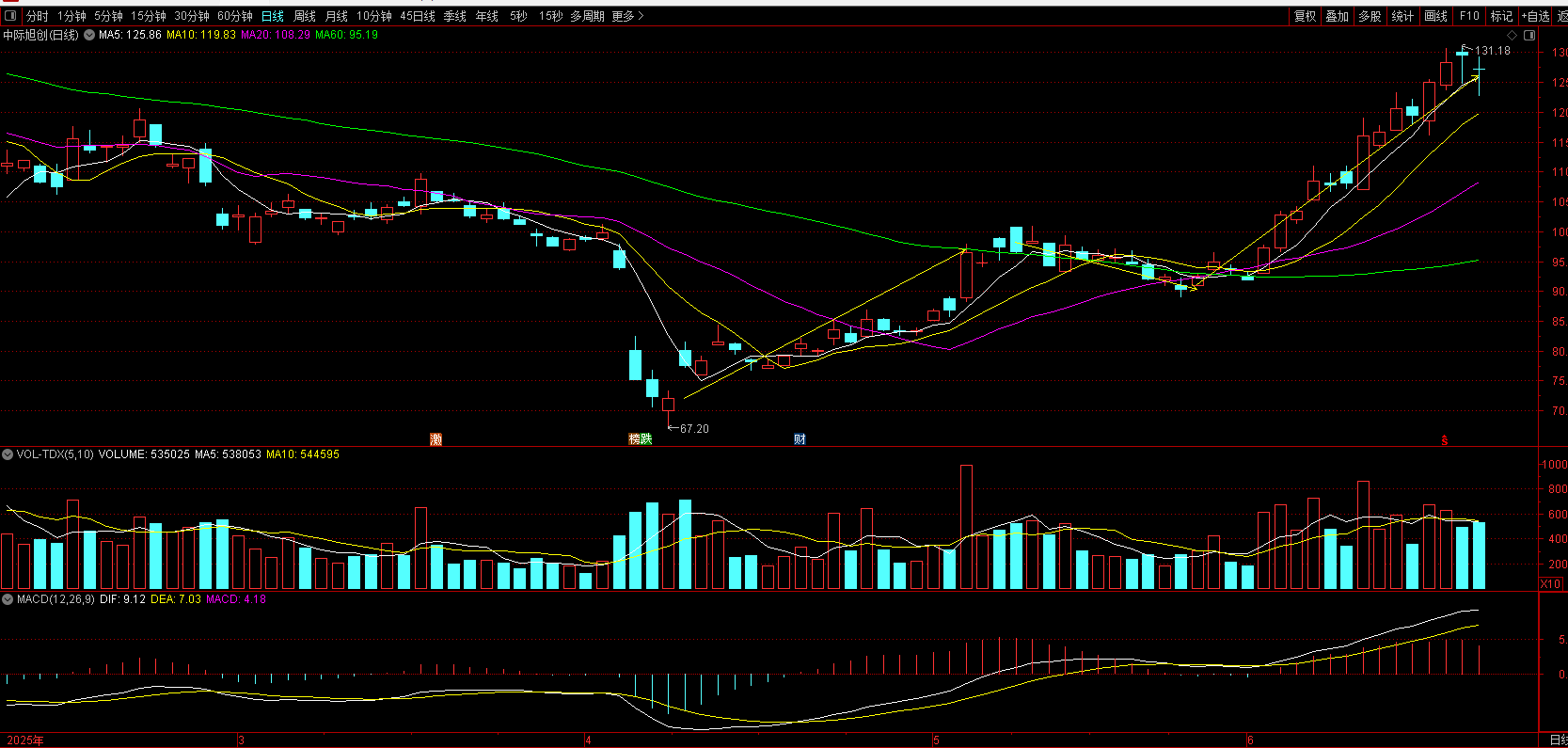This screenshot has width=1568, height=748.
Task: Select the 季线 quarterly period
Action: (x=455, y=16)
